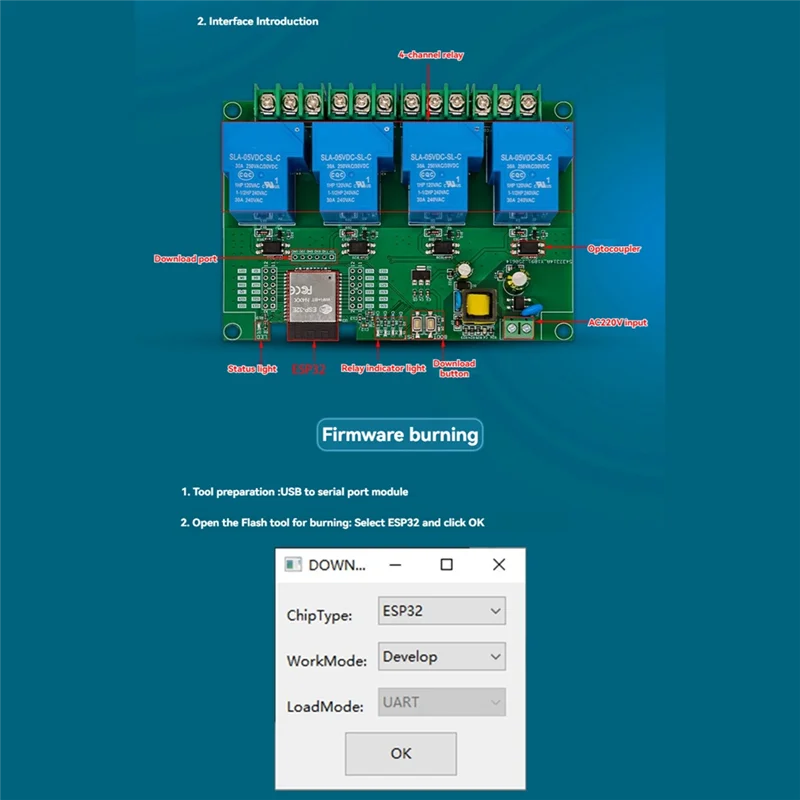This screenshot has width=800, height=800.
Task: Click the Download button label tag
Action: [x=452, y=371]
